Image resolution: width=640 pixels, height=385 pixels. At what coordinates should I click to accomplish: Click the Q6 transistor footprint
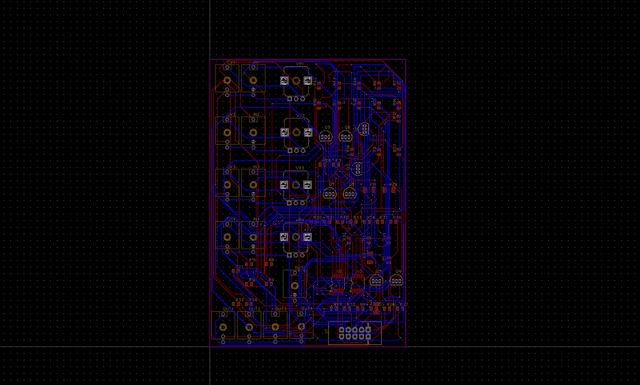pos(345,136)
